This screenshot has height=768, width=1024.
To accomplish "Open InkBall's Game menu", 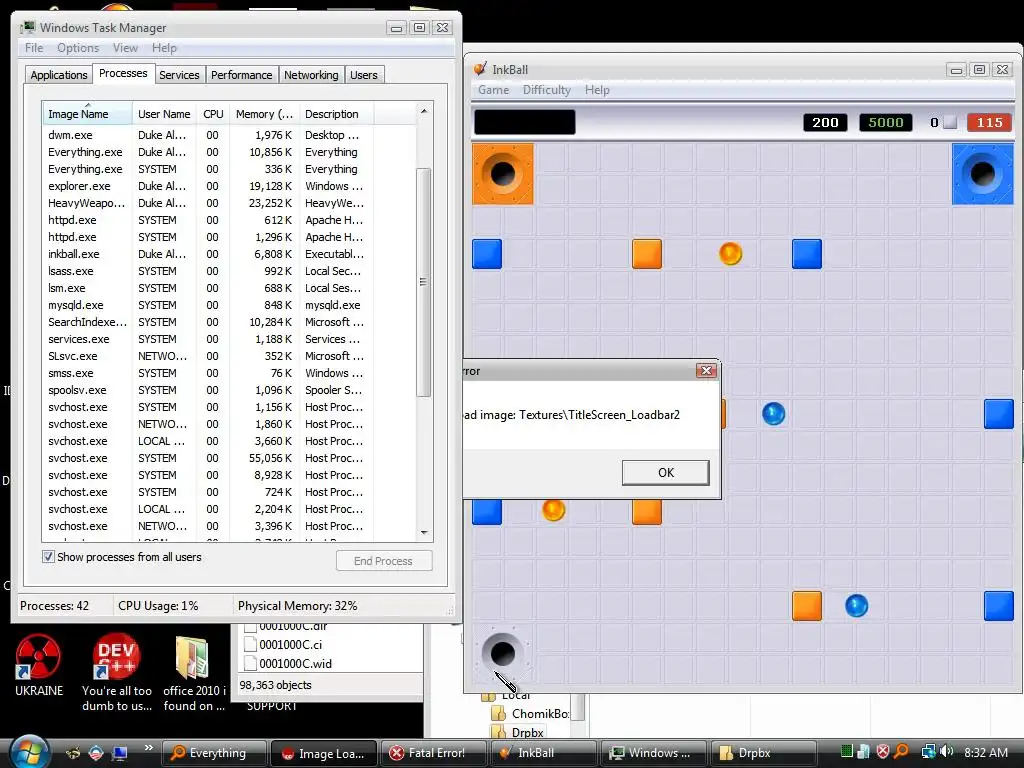I will coord(493,90).
